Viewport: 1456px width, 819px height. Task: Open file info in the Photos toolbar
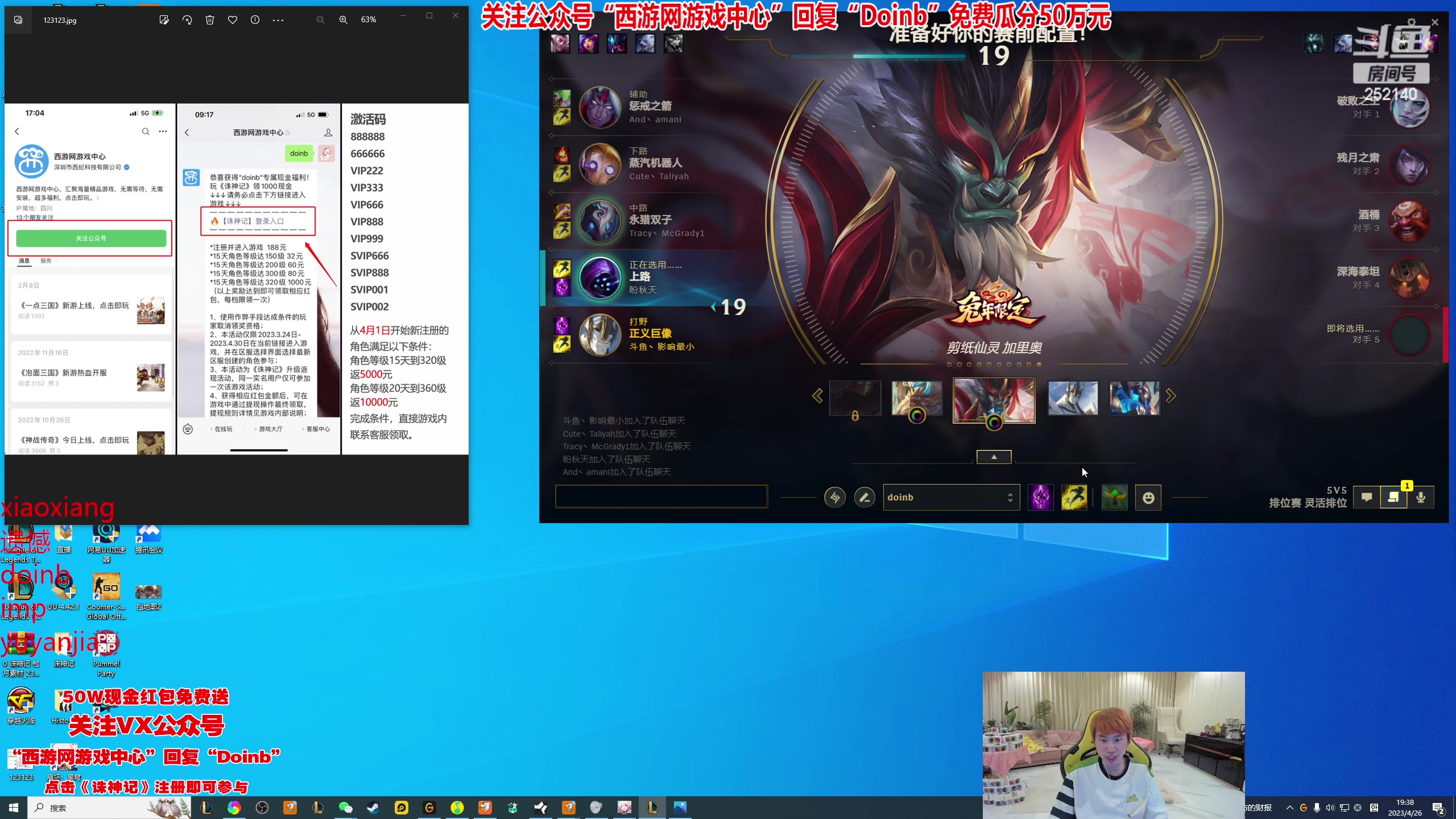point(255,20)
